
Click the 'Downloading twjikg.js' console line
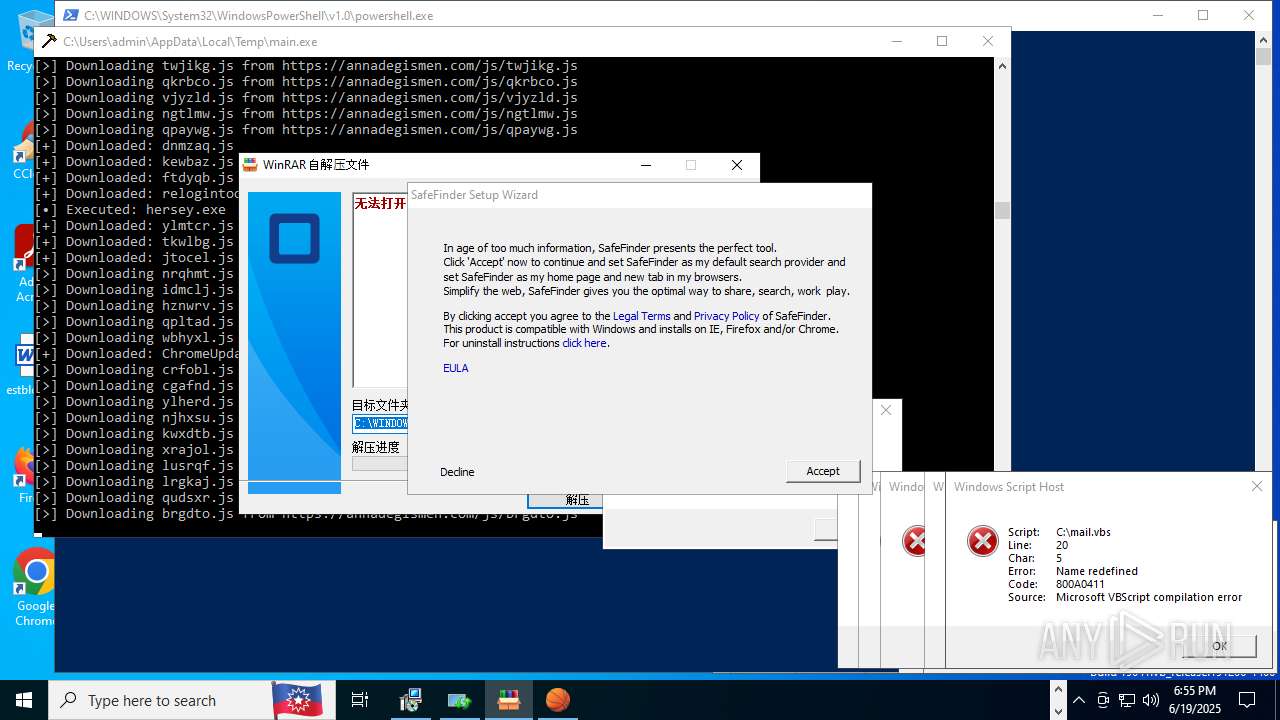[306, 66]
